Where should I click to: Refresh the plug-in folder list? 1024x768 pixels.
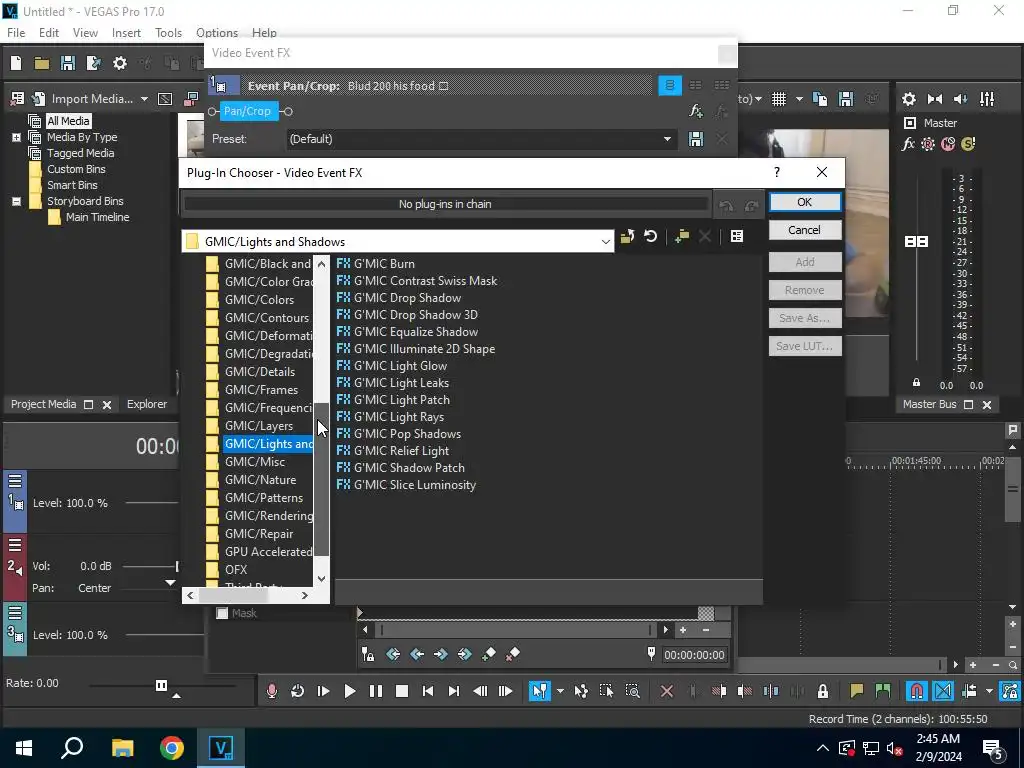point(650,236)
